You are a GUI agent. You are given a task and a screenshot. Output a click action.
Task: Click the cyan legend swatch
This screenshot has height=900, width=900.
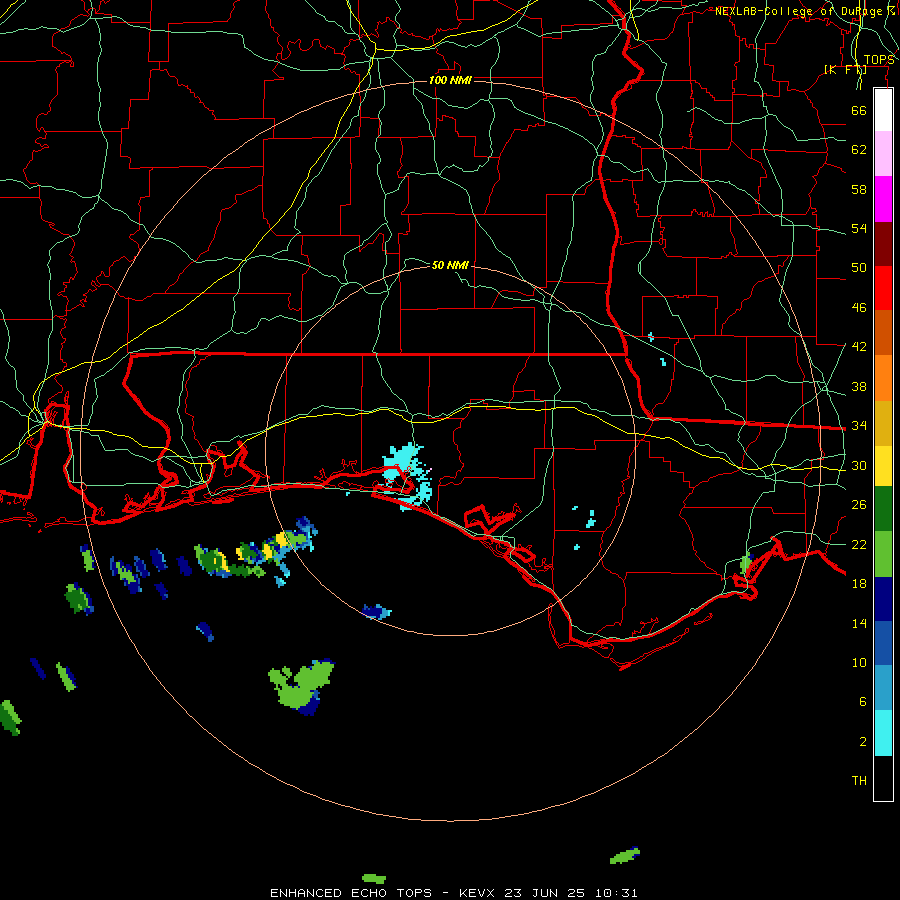point(883,733)
